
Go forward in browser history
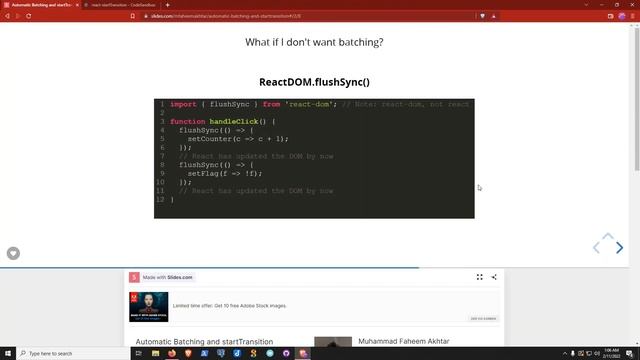coord(18,16)
